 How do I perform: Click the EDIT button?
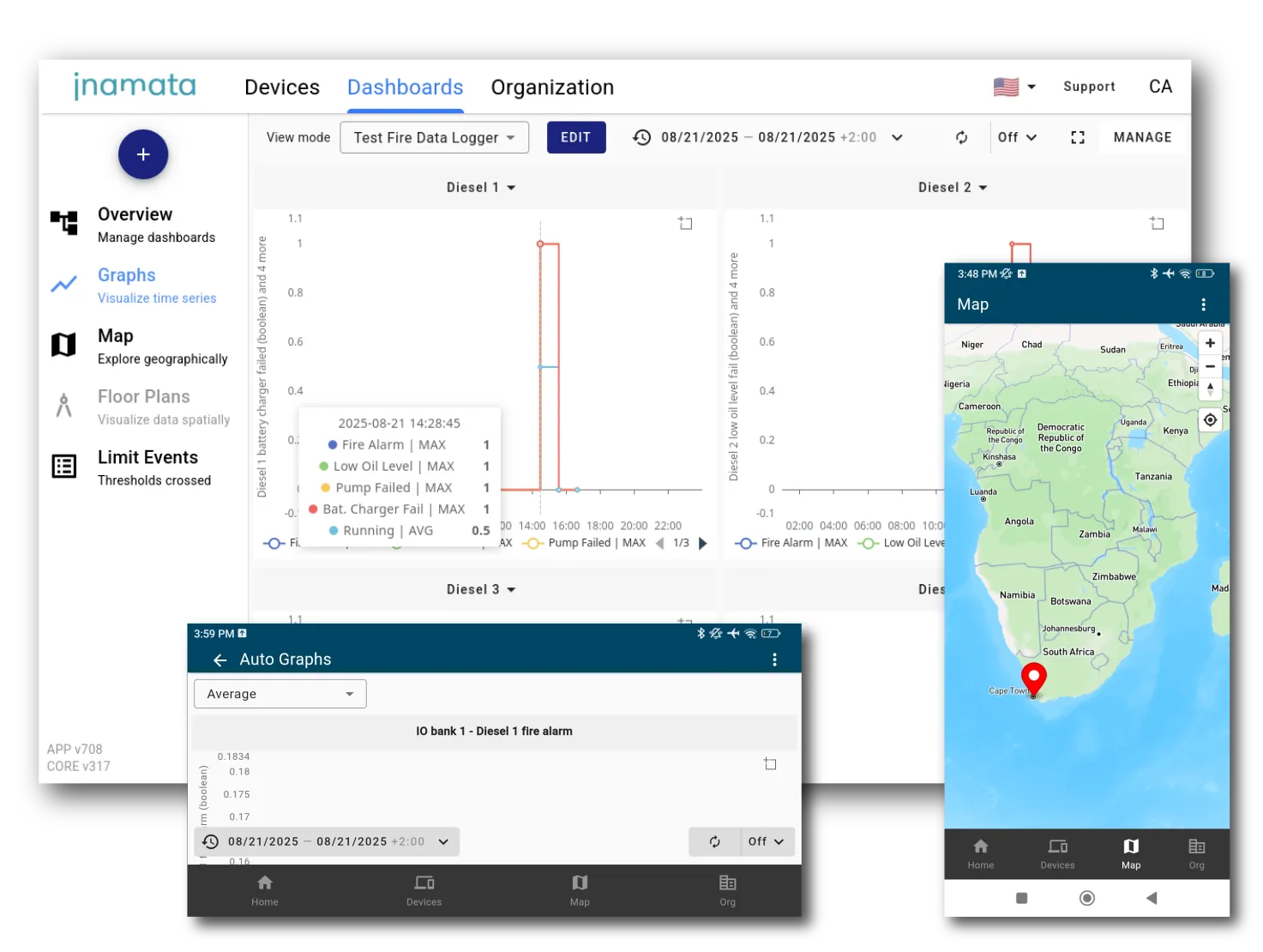pos(575,137)
